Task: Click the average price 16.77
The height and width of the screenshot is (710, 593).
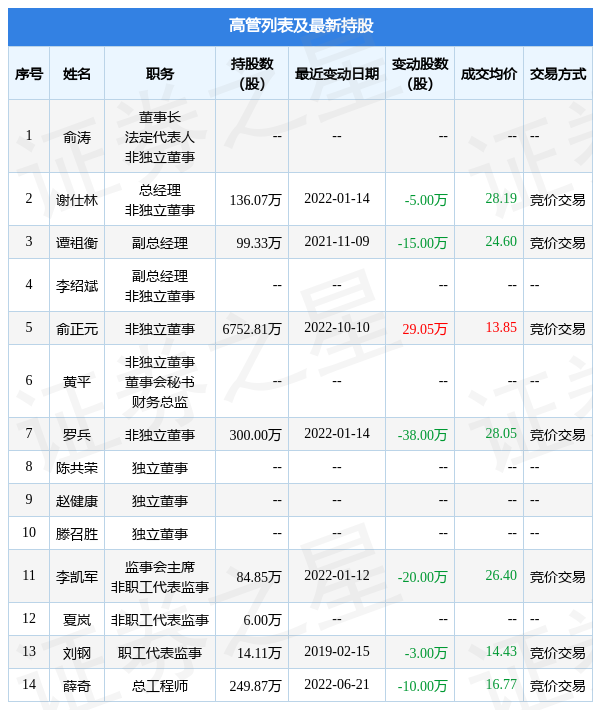Action: [x=501, y=685]
